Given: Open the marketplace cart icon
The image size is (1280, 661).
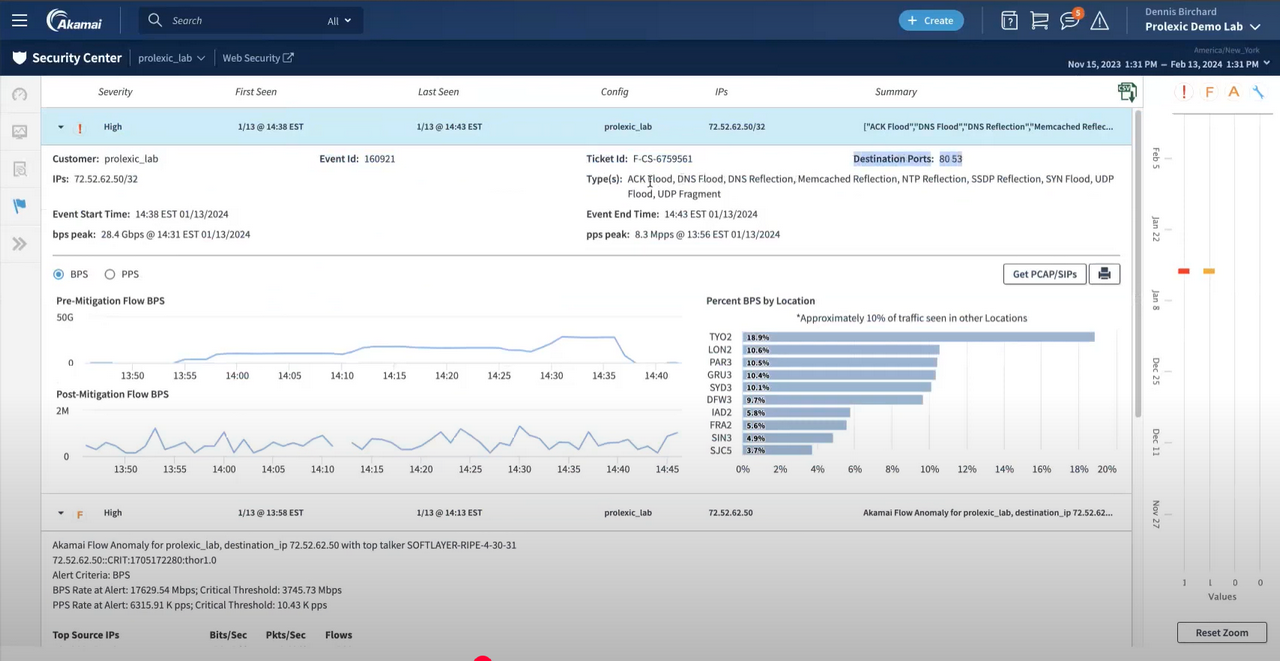Looking at the screenshot, I should [1040, 20].
